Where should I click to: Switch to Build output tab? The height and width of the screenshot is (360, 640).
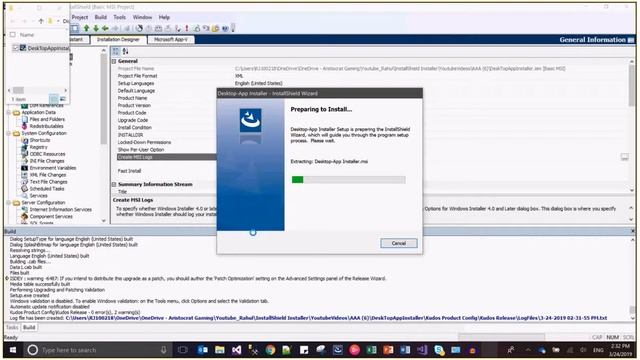tap(29, 327)
